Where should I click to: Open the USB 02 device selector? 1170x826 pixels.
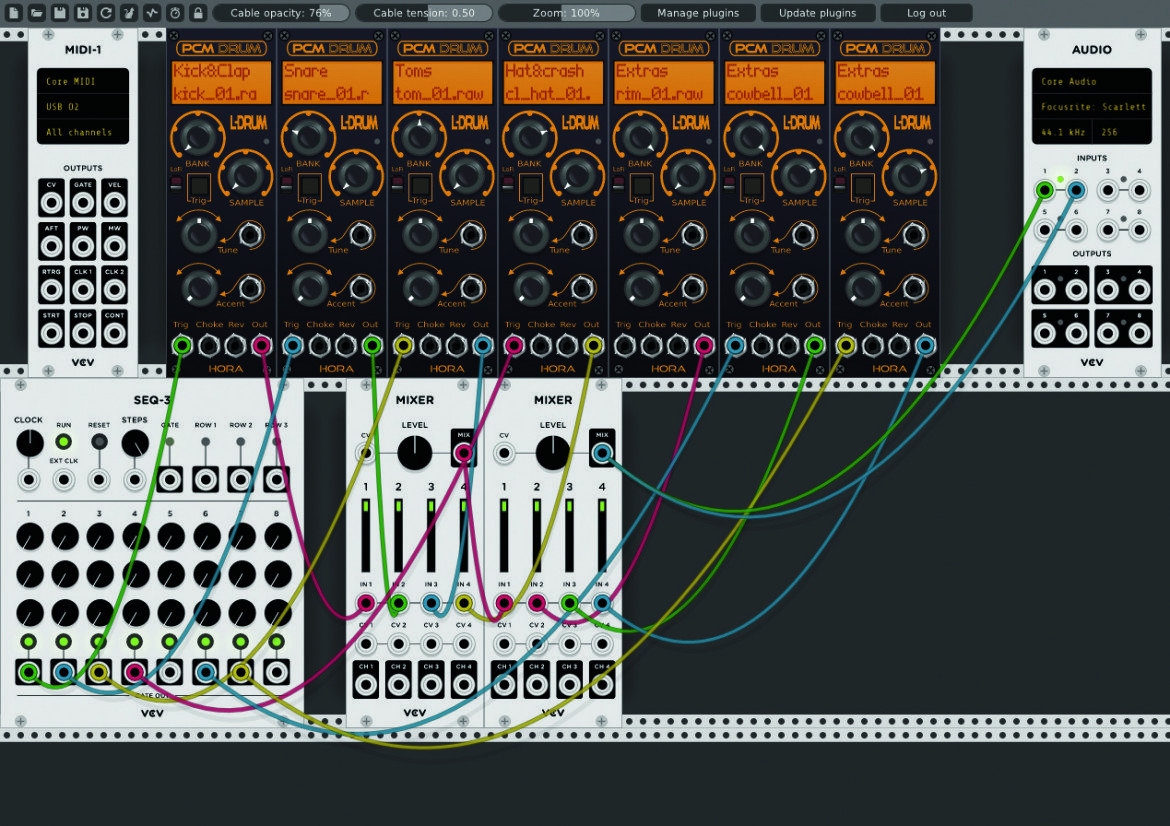pyautogui.click(x=83, y=107)
